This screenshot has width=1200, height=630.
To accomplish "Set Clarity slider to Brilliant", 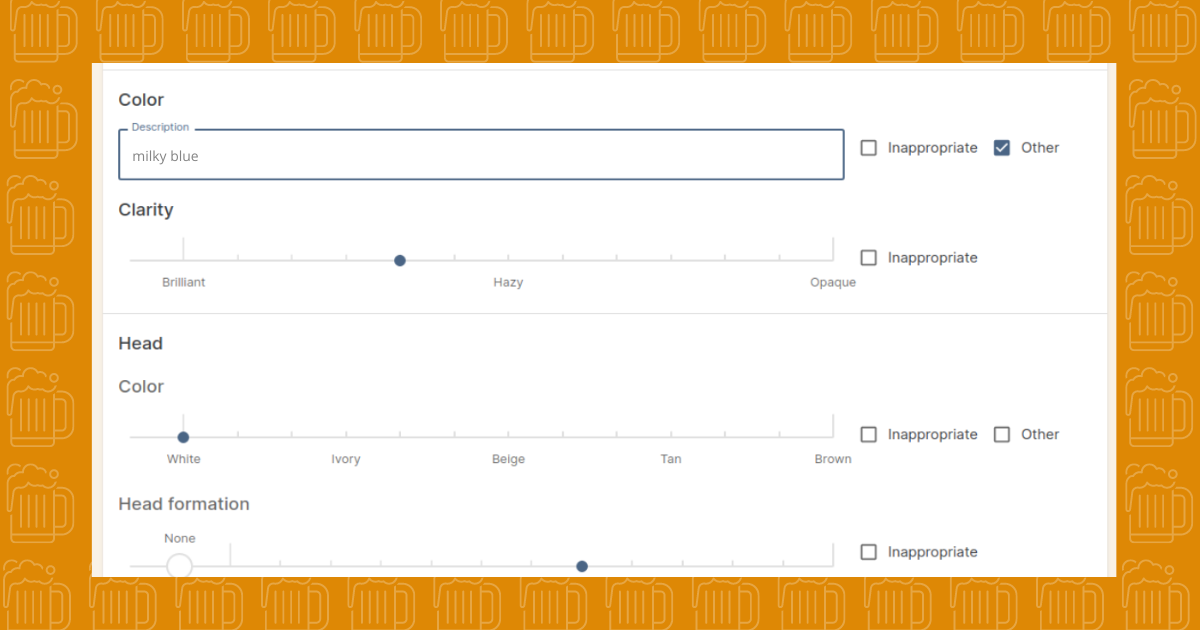I will click(x=183, y=261).
